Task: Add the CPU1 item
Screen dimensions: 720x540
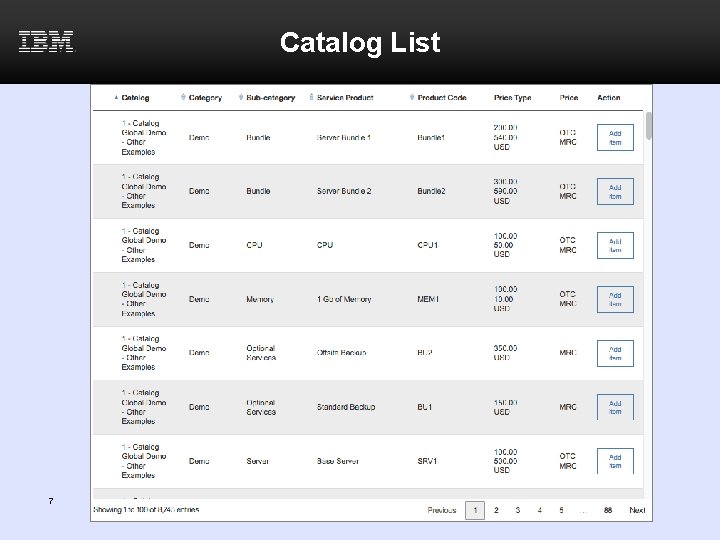Action: (x=615, y=245)
